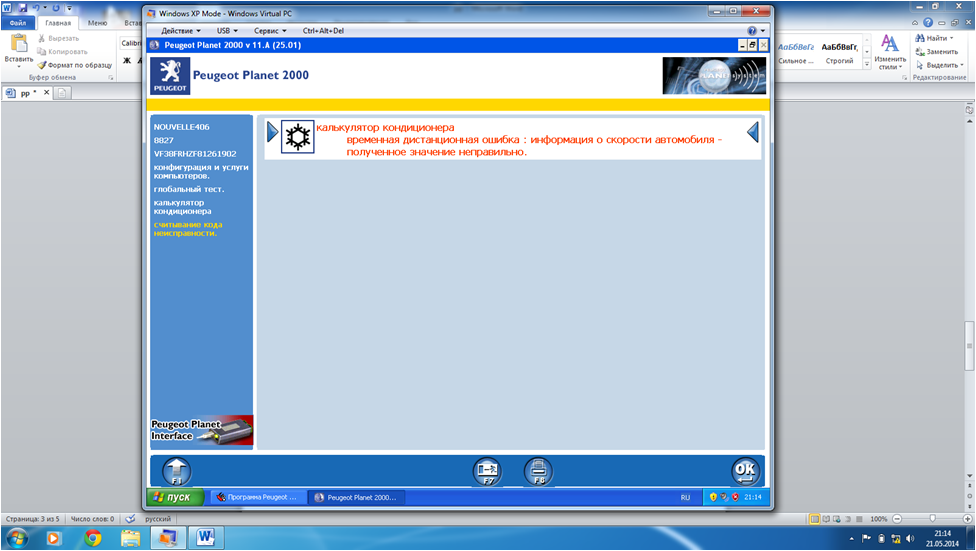Open Выделить dropdown in Word
Image resolution: width=976 pixels, height=551 pixels.
940,65
